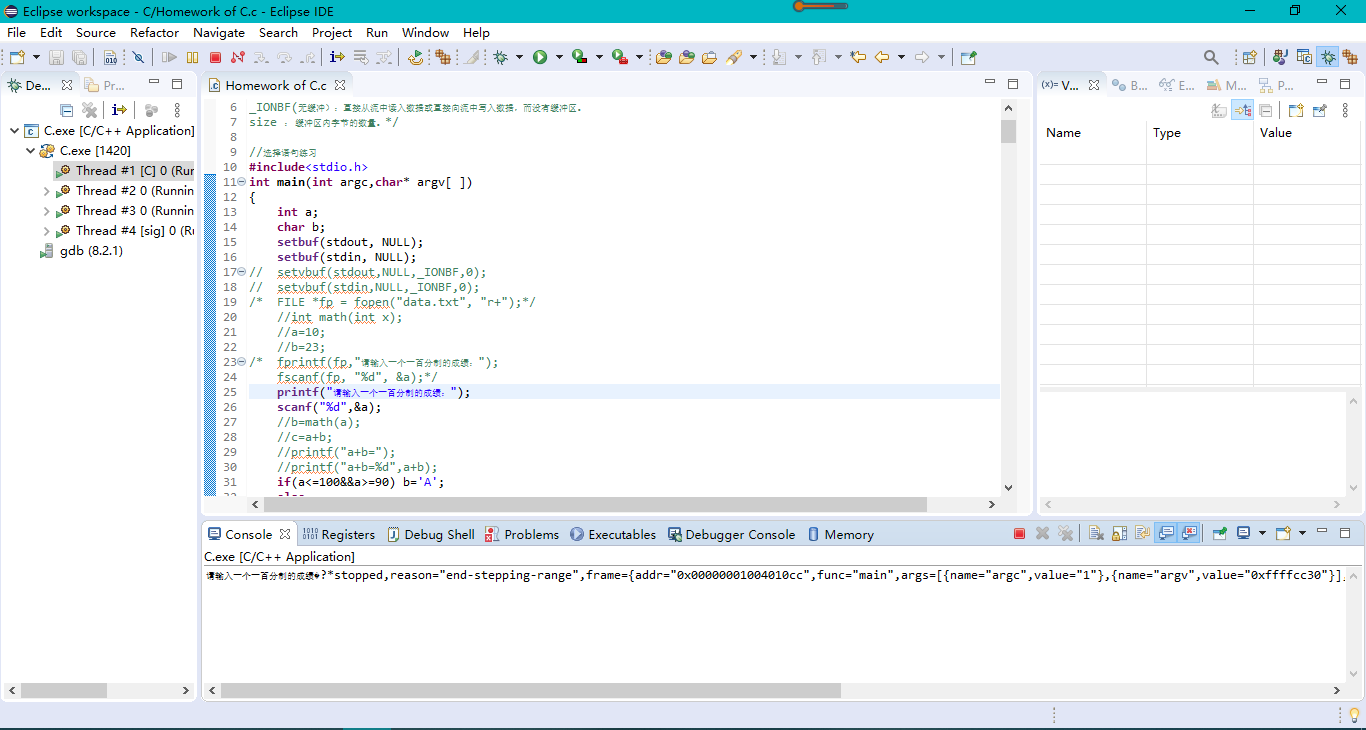
Task: Switch to the Debug Shell tab
Action: [x=430, y=534]
